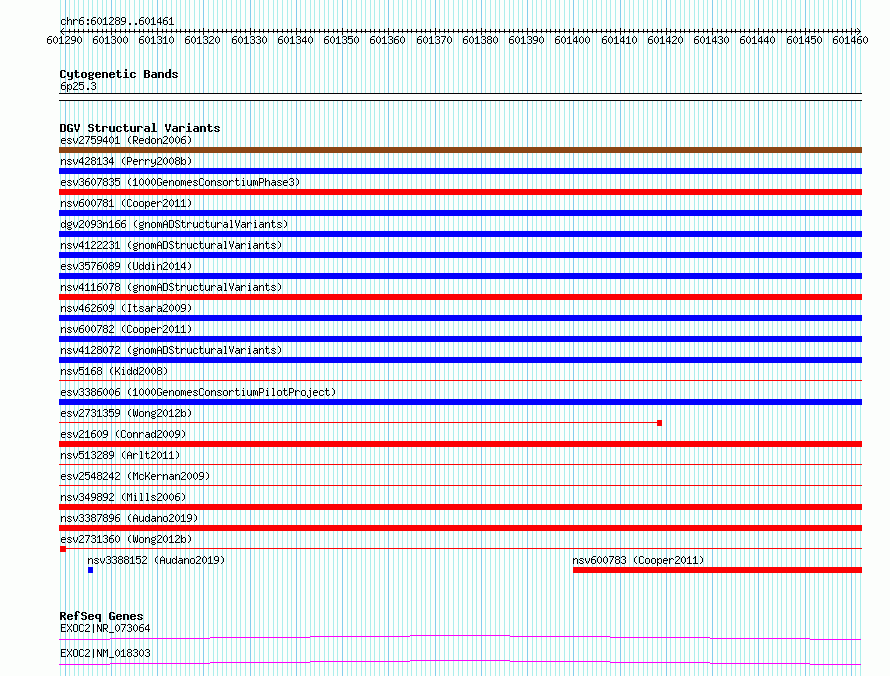Open the nsv428134 (Perry2008b) variant
Image resolution: width=890 pixels, height=676 pixels.
click(x=126, y=161)
